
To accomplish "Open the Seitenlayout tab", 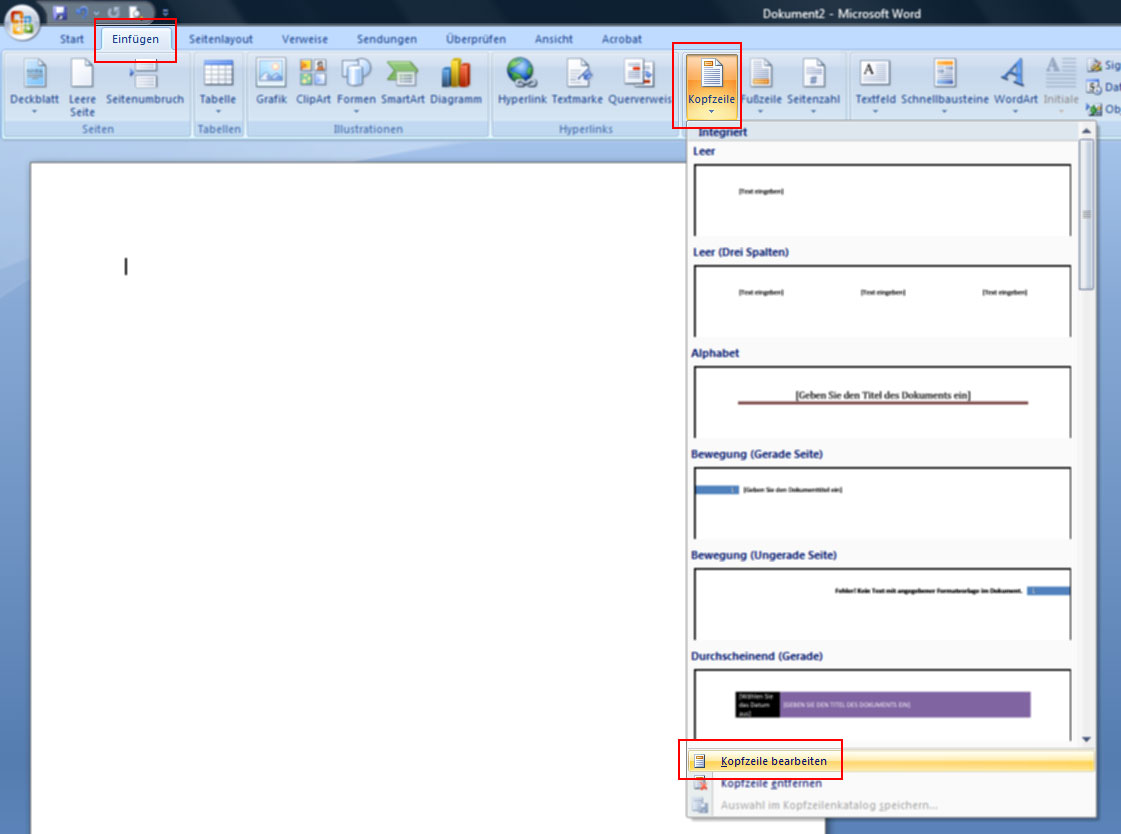I will [x=221, y=39].
